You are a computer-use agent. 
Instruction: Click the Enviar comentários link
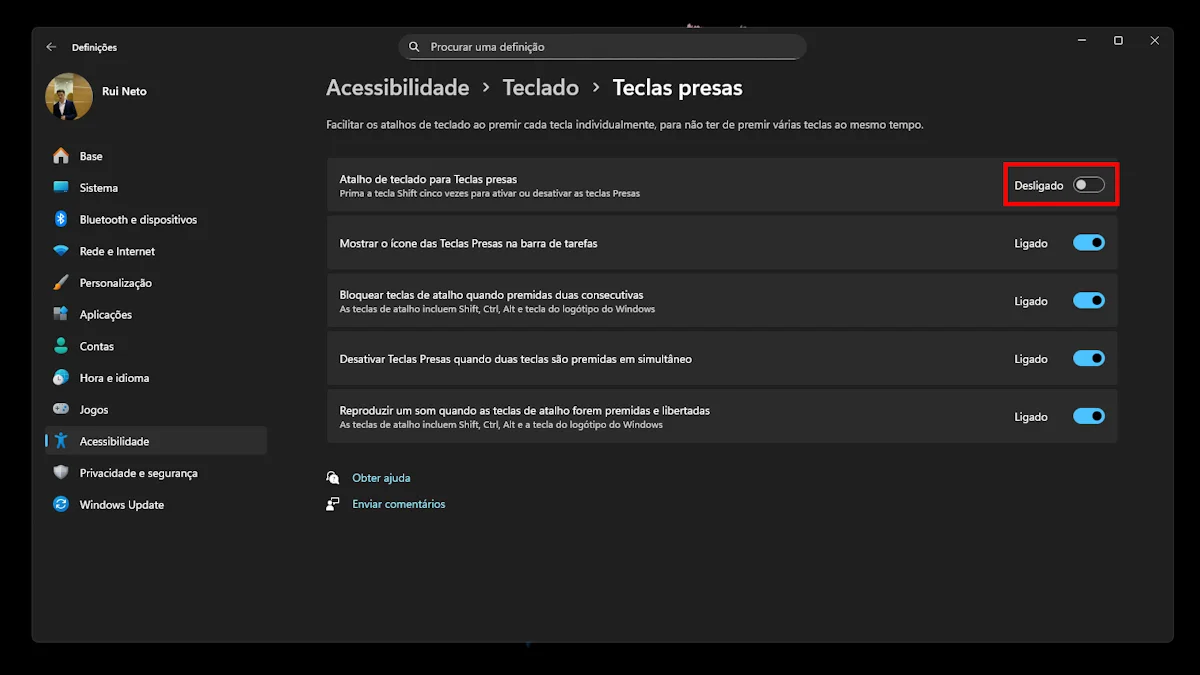tap(398, 504)
